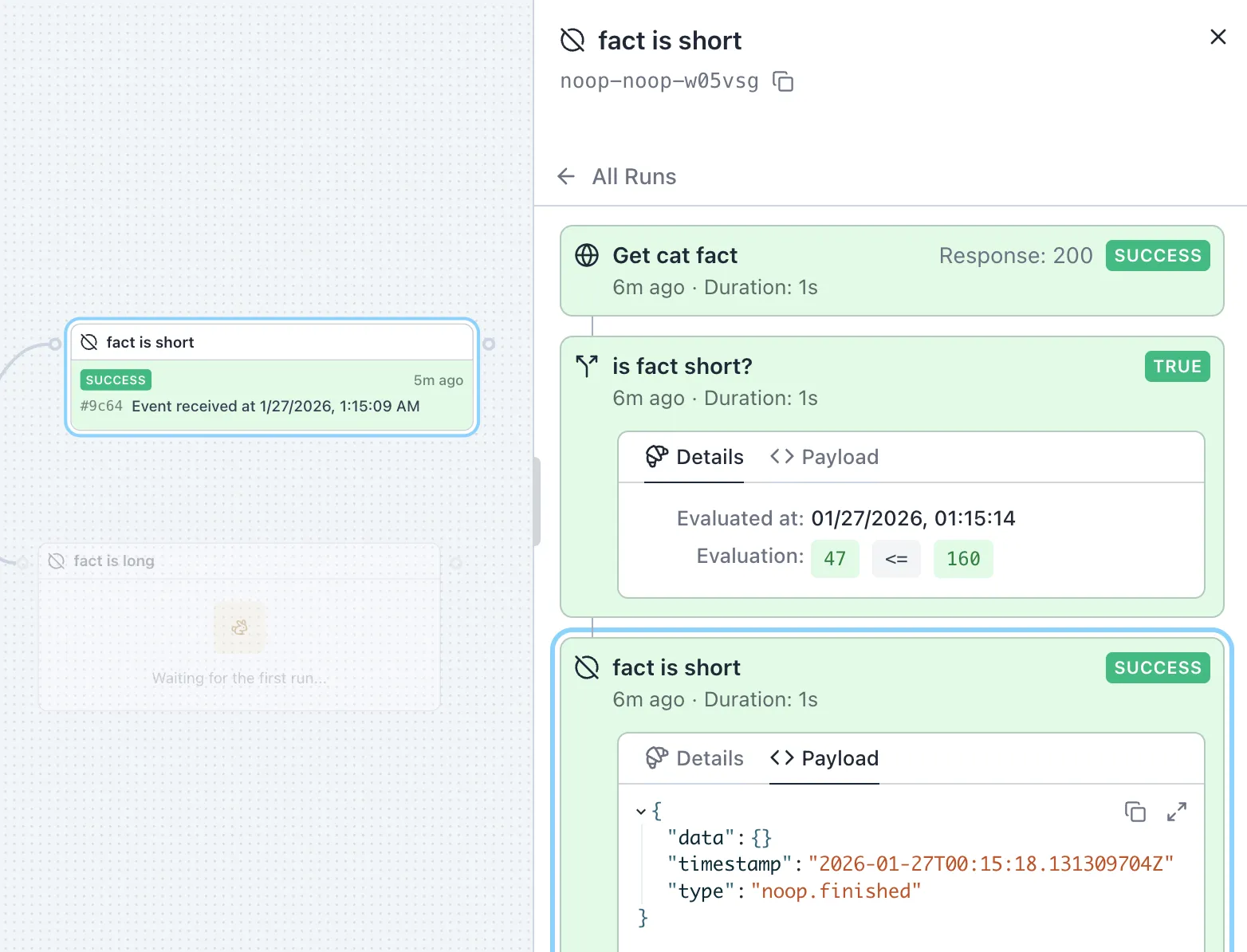Close the fact is short side panel
Image resolution: width=1247 pixels, height=952 pixels.
click(x=1217, y=37)
